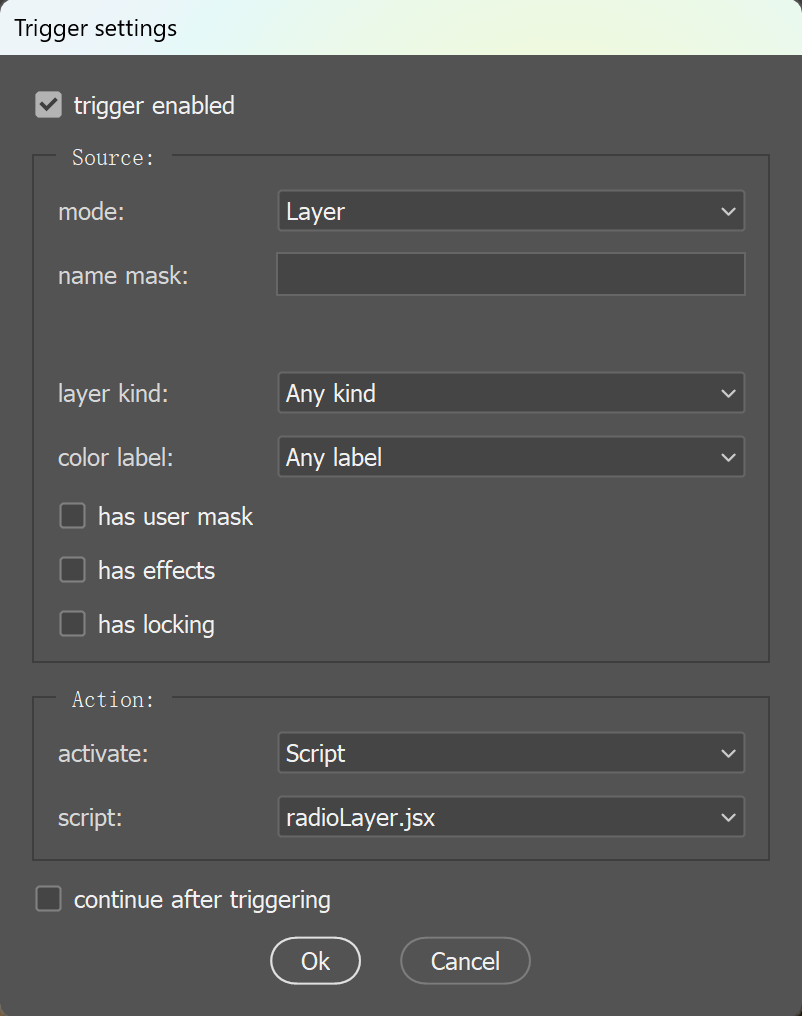Open the activate dropdown set to Script
Image resolution: width=802 pixels, height=1016 pixels.
click(511, 753)
